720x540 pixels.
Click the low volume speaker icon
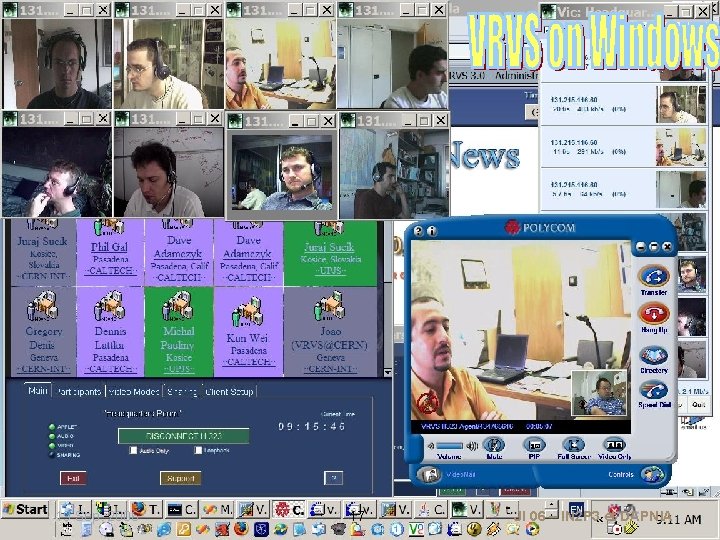(430, 446)
